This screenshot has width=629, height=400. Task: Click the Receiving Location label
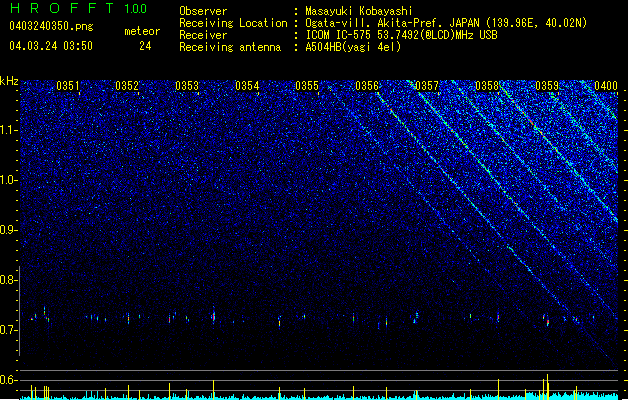click(x=233, y=23)
